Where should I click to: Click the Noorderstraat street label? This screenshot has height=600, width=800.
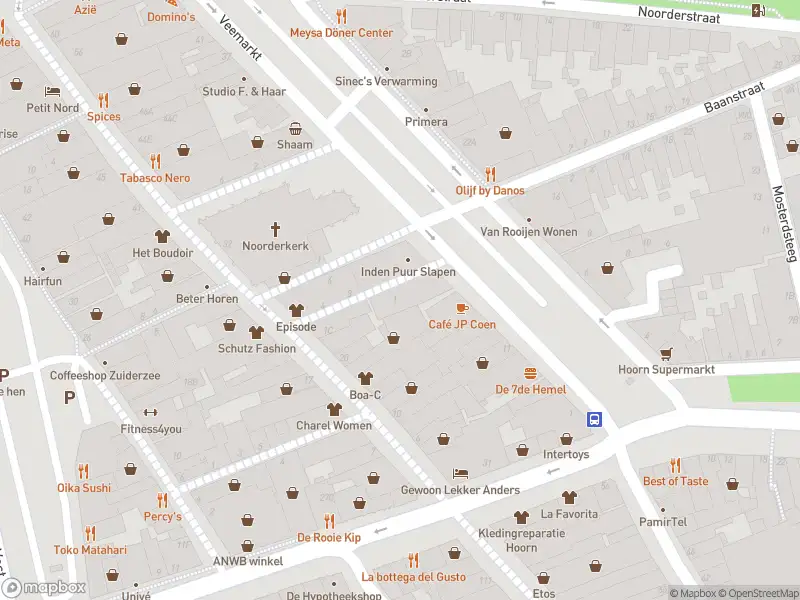pyautogui.click(x=679, y=15)
